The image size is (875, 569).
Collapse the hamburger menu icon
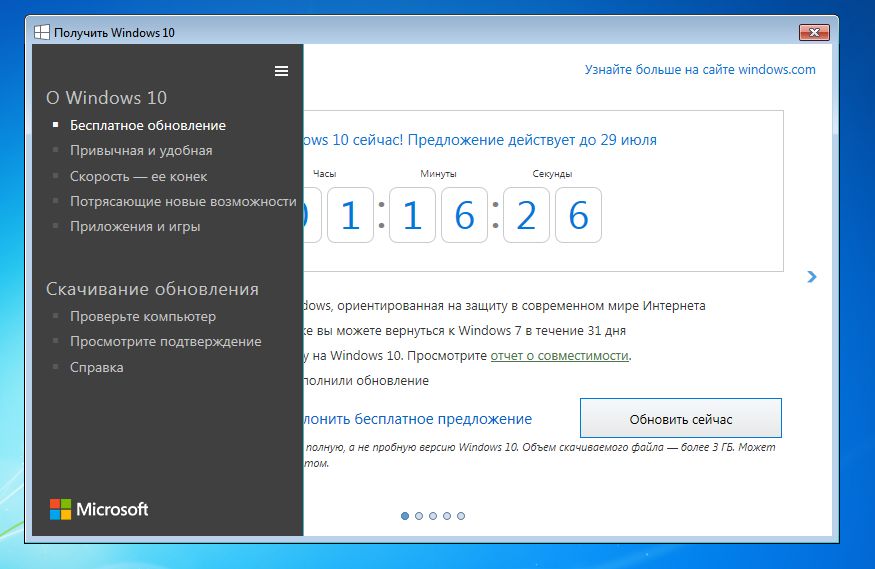pyautogui.click(x=281, y=71)
